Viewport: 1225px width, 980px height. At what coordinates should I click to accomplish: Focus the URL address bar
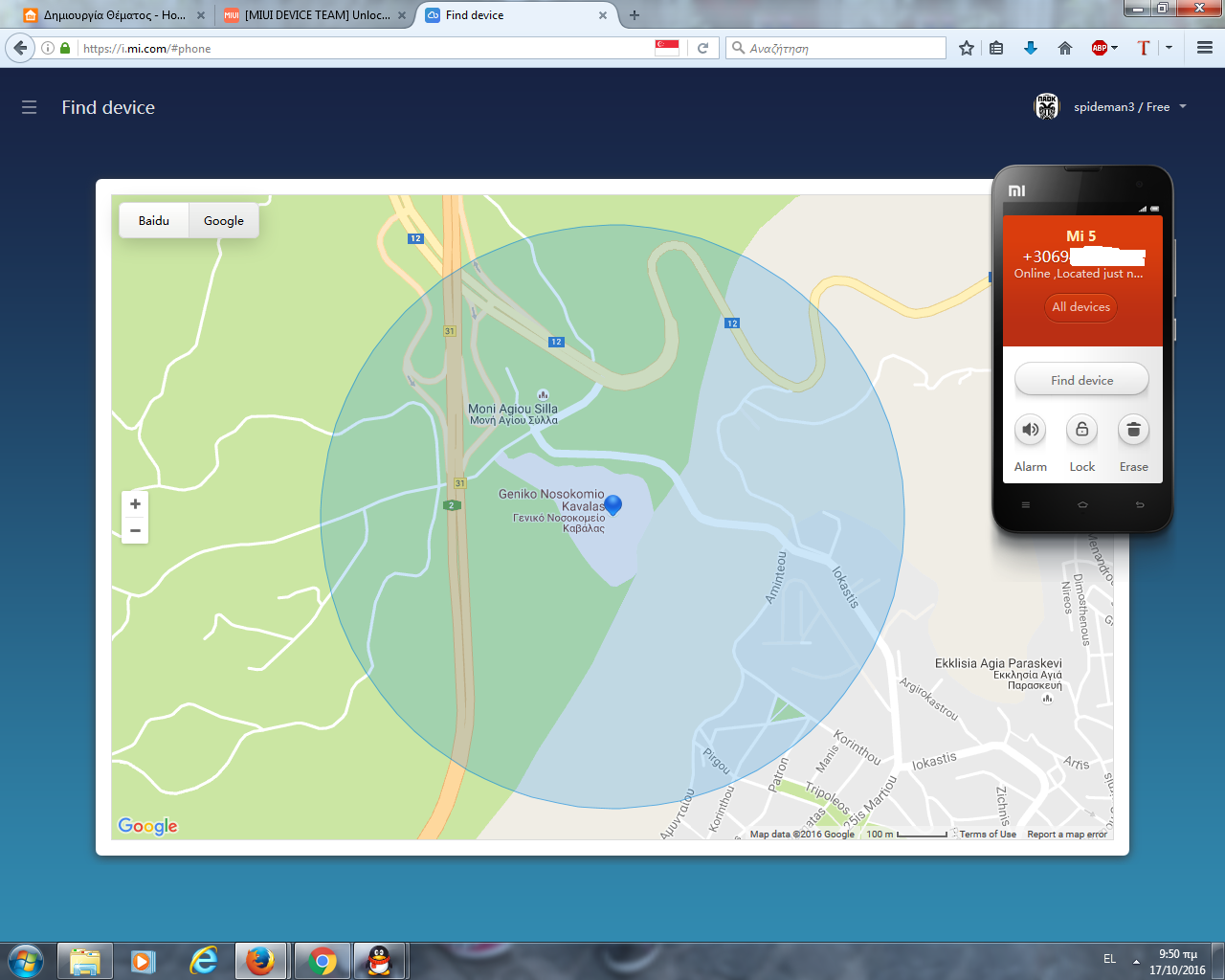pyautogui.click(x=364, y=48)
